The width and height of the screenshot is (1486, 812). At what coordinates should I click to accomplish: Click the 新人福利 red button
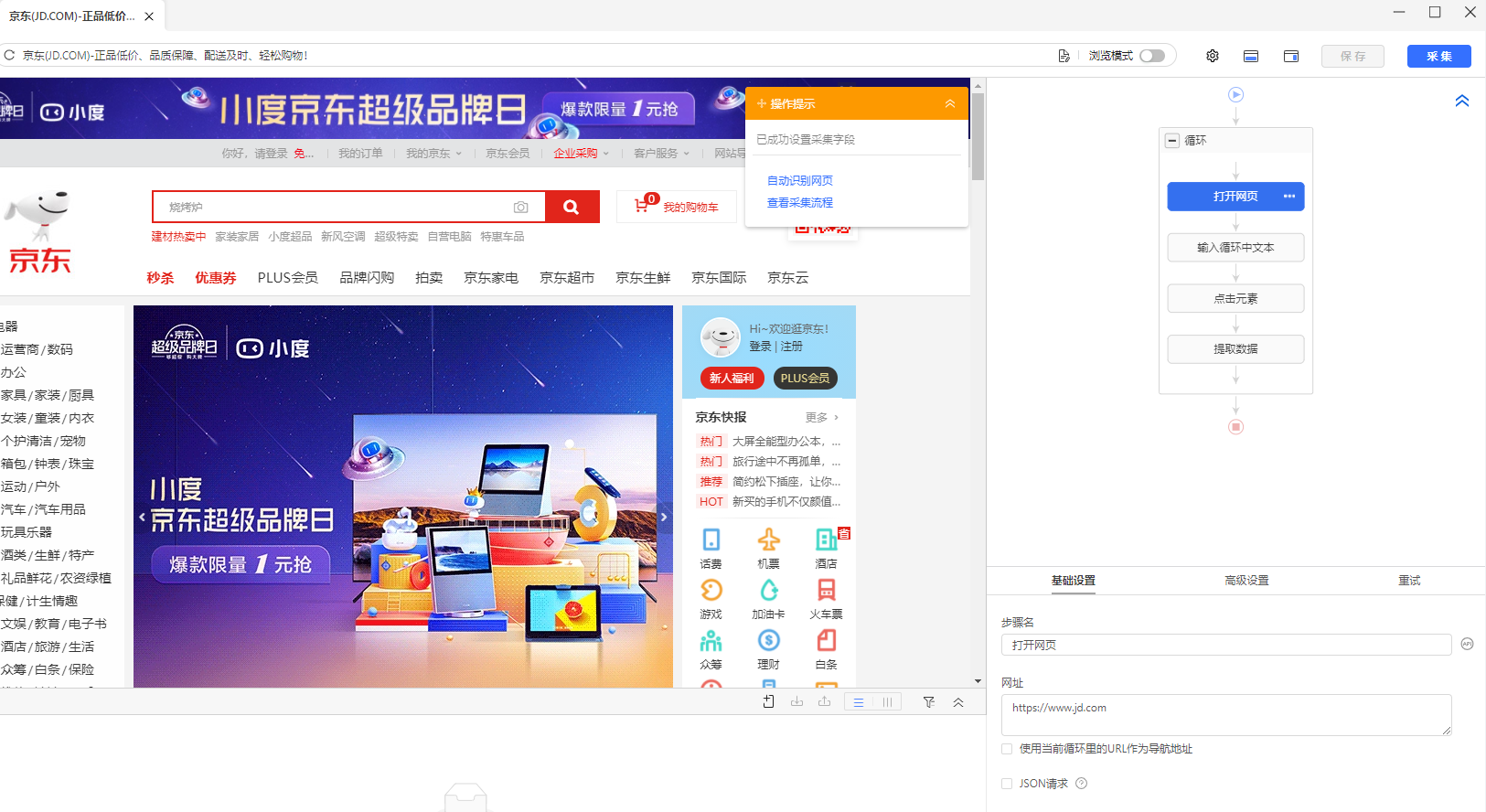click(x=732, y=379)
